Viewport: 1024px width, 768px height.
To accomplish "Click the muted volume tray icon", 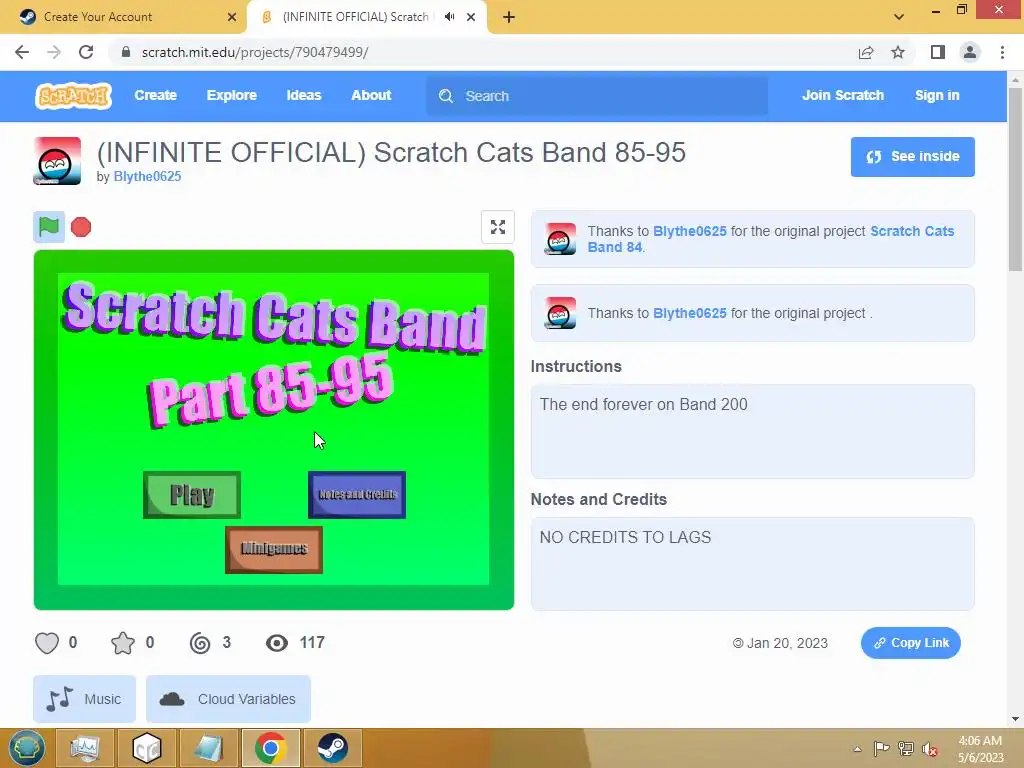I will click(930, 748).
